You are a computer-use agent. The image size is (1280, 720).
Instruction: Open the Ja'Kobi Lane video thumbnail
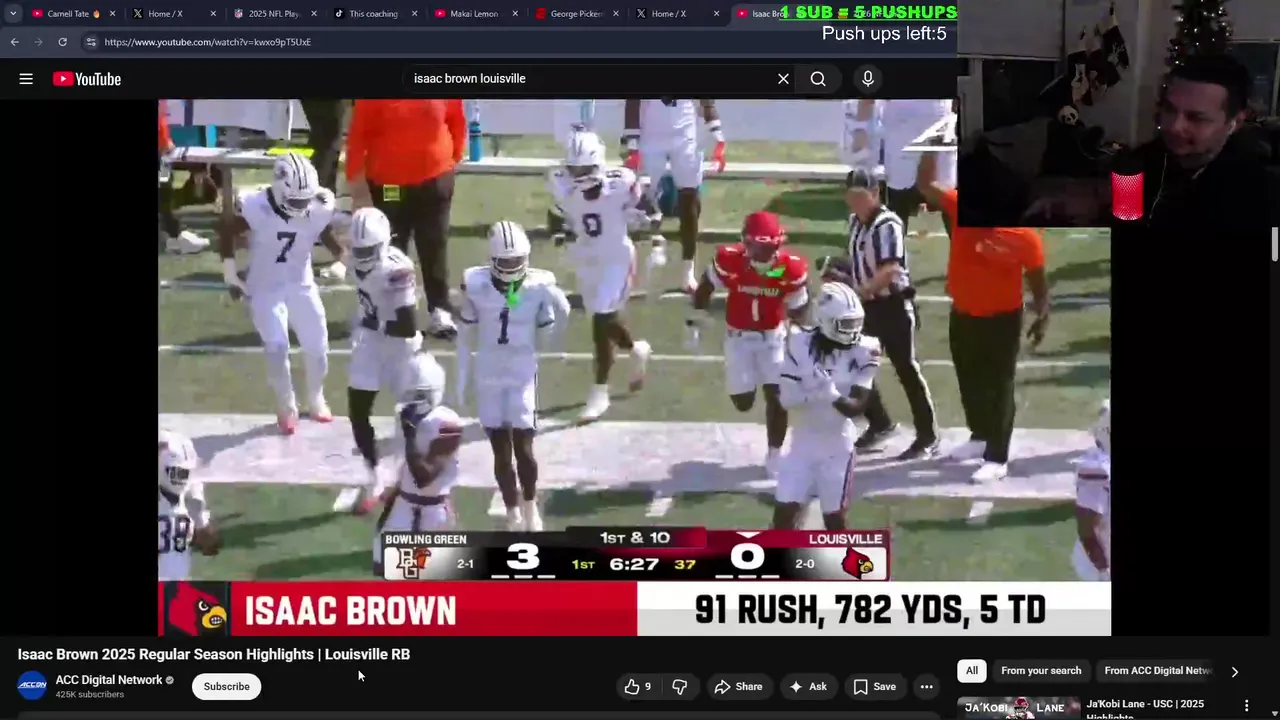(x=1018, y=708)
